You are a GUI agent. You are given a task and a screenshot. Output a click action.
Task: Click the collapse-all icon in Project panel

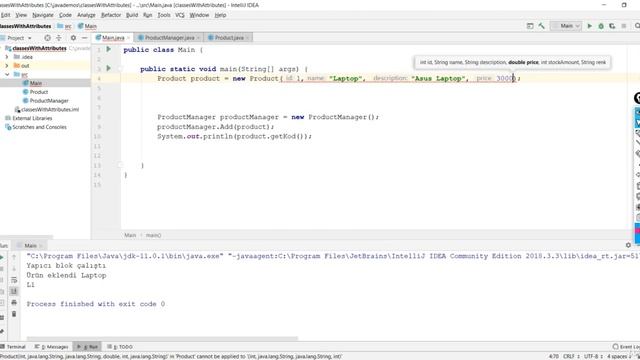click(58, 38)
